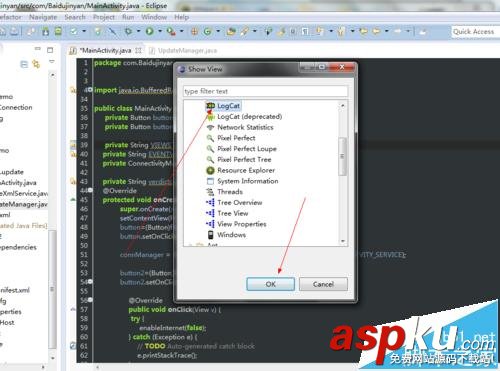Click the greyed Forward navigation arrow
The image size is (500, 371).
click(398, 31)
